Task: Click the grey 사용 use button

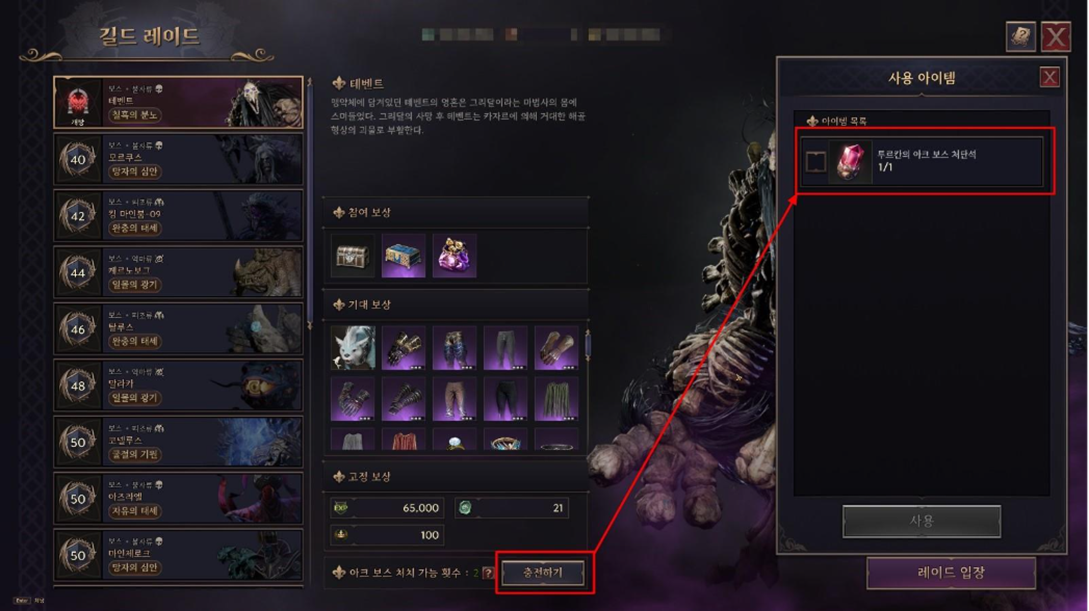Action: pyautogui.click(x=922, y=521)
